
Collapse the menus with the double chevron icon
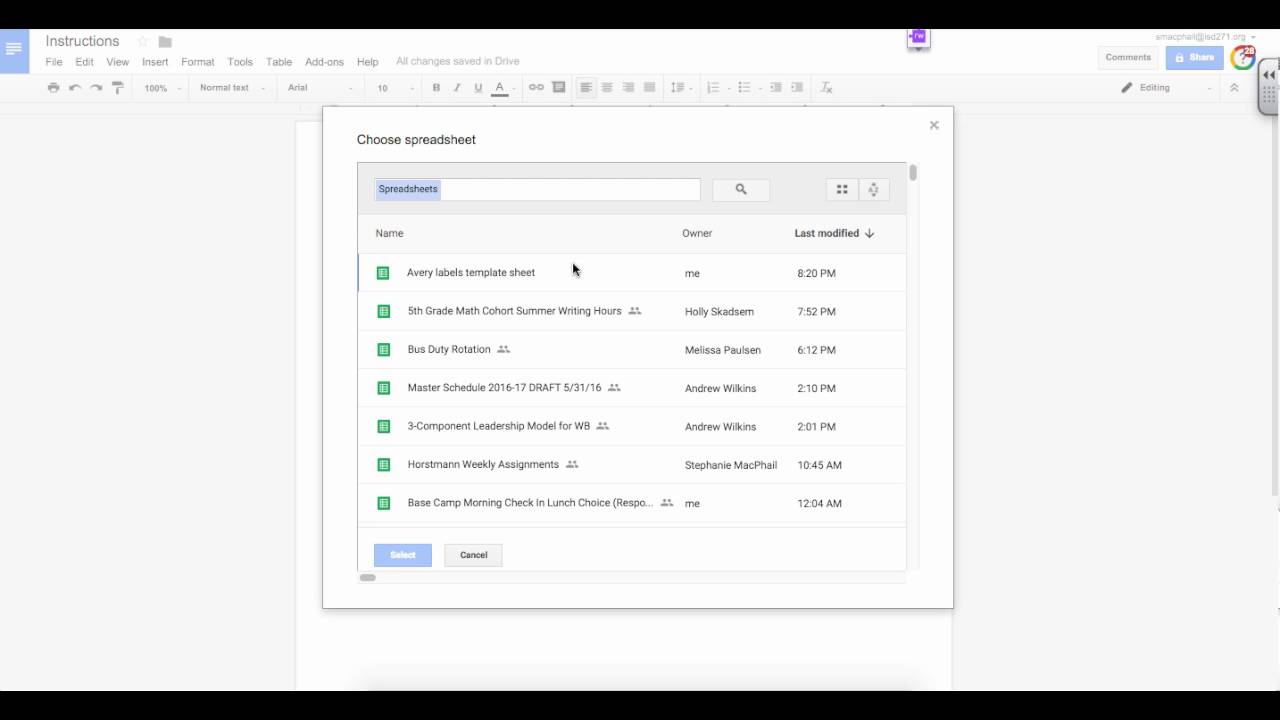click(1234, 88)
